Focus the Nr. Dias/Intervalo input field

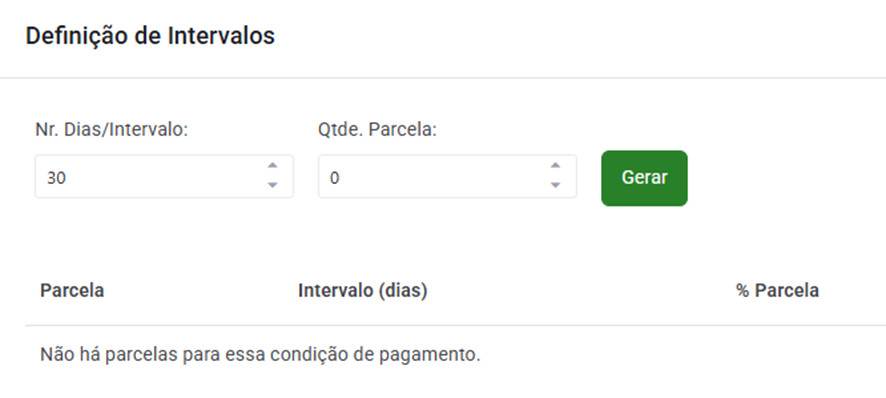click(164, 176)
